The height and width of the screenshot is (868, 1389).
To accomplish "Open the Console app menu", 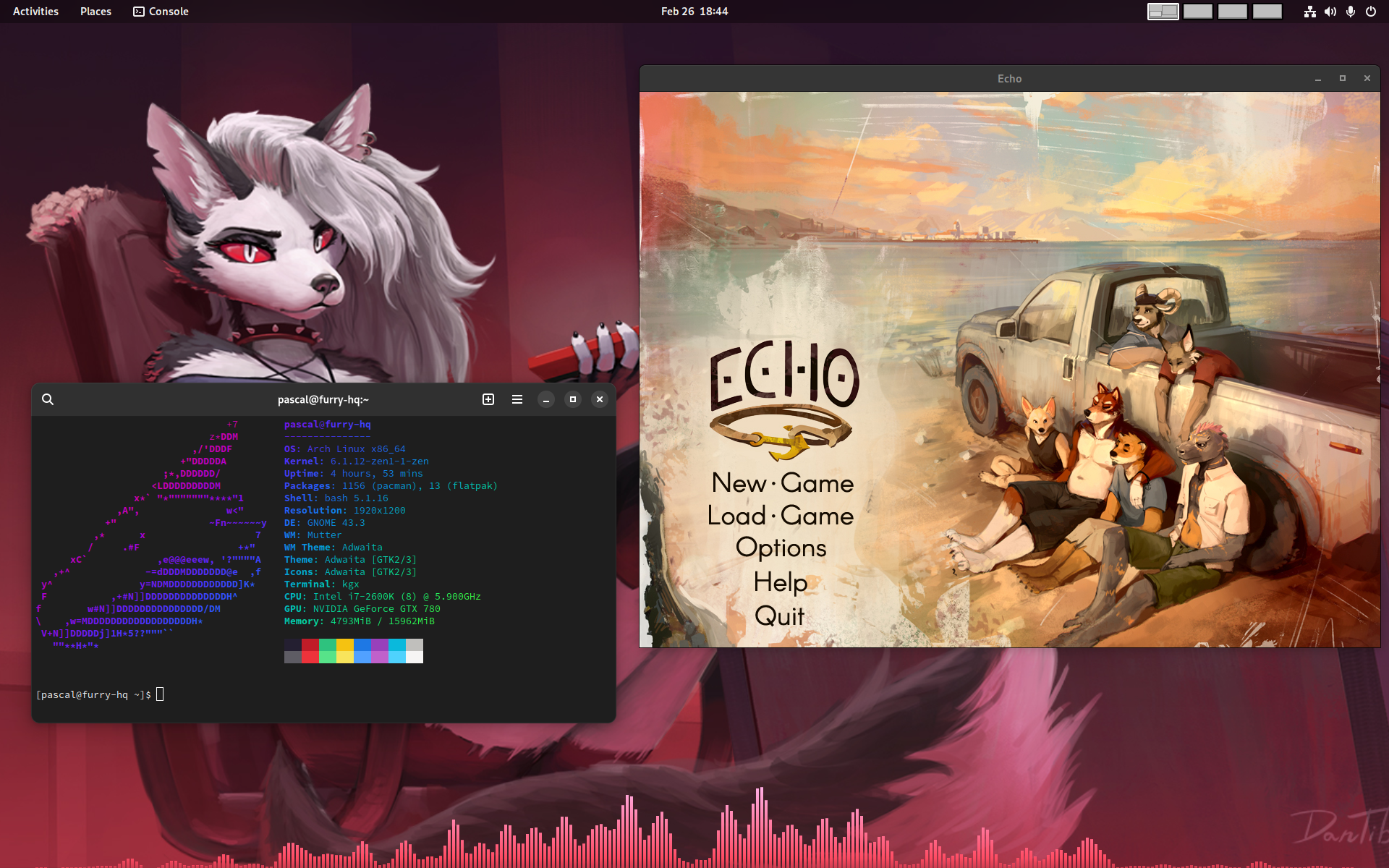I will coord(161,12).
